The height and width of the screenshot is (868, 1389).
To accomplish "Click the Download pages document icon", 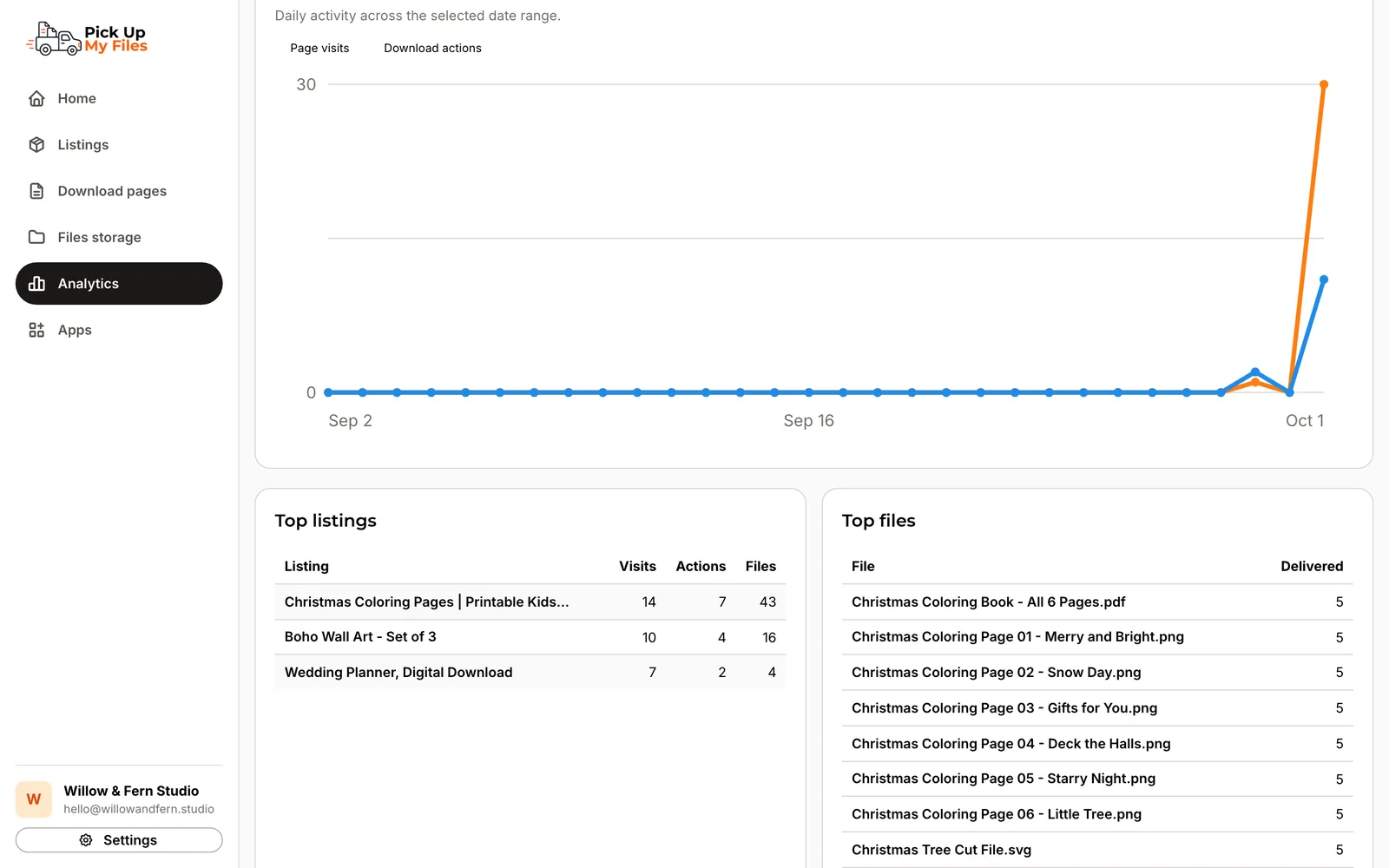I will tap(36, 191).
